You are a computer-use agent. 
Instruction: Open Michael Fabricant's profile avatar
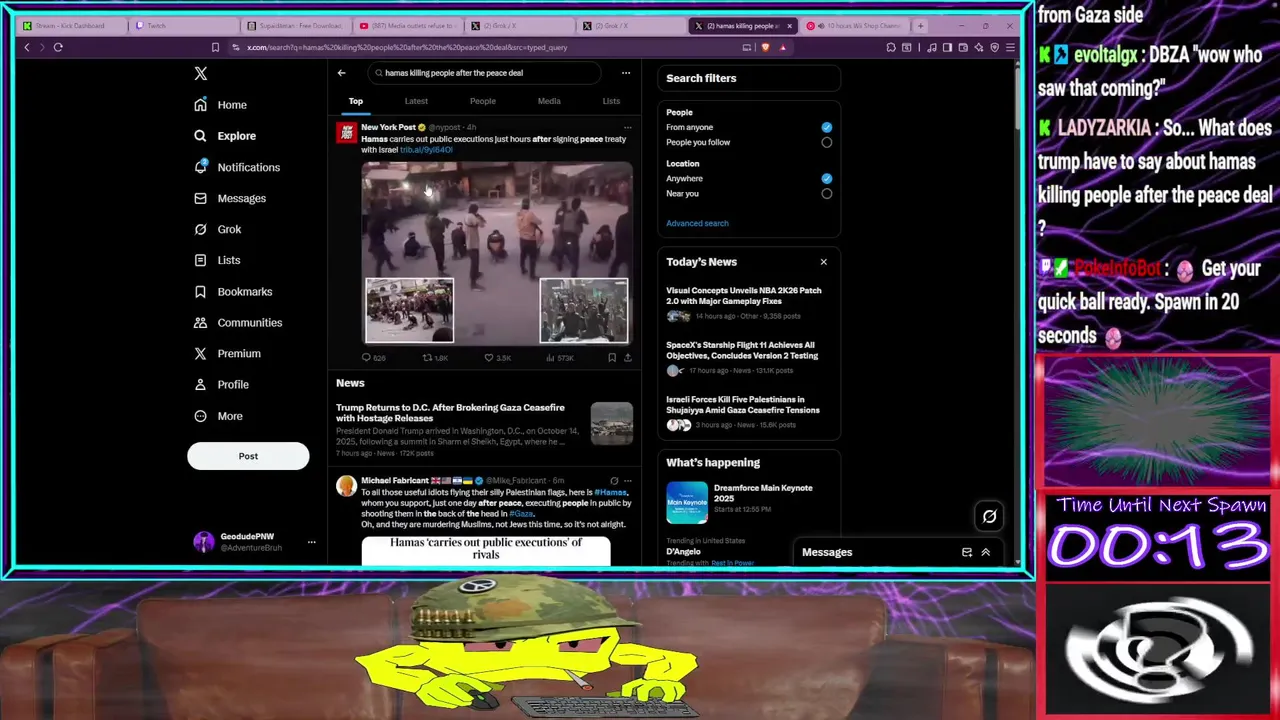[346, 486]
